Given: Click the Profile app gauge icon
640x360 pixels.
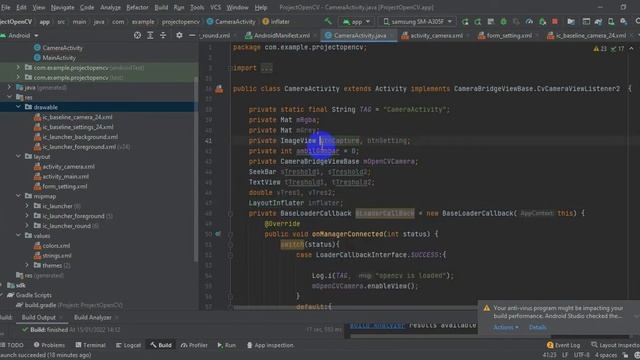Looking at the screenshot, I should (x=529, y=22).
